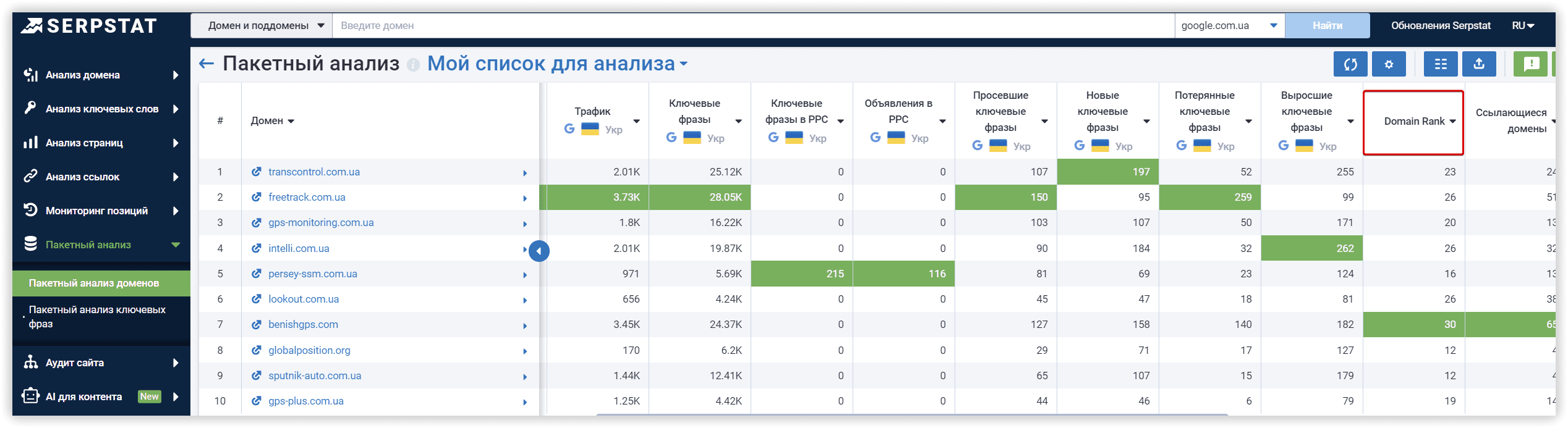Click the highlighted 215 PPC cell
Screen dimensions: 1568x428
802,274
